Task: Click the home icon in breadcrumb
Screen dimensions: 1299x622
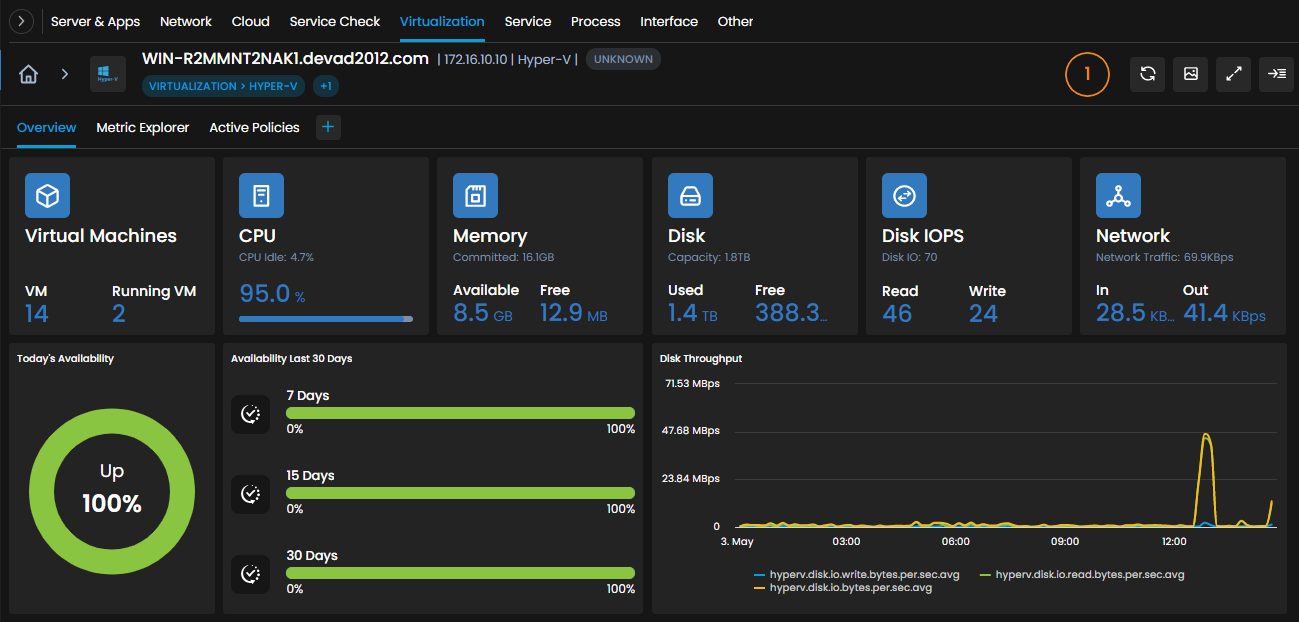Action: coord(29,74)
